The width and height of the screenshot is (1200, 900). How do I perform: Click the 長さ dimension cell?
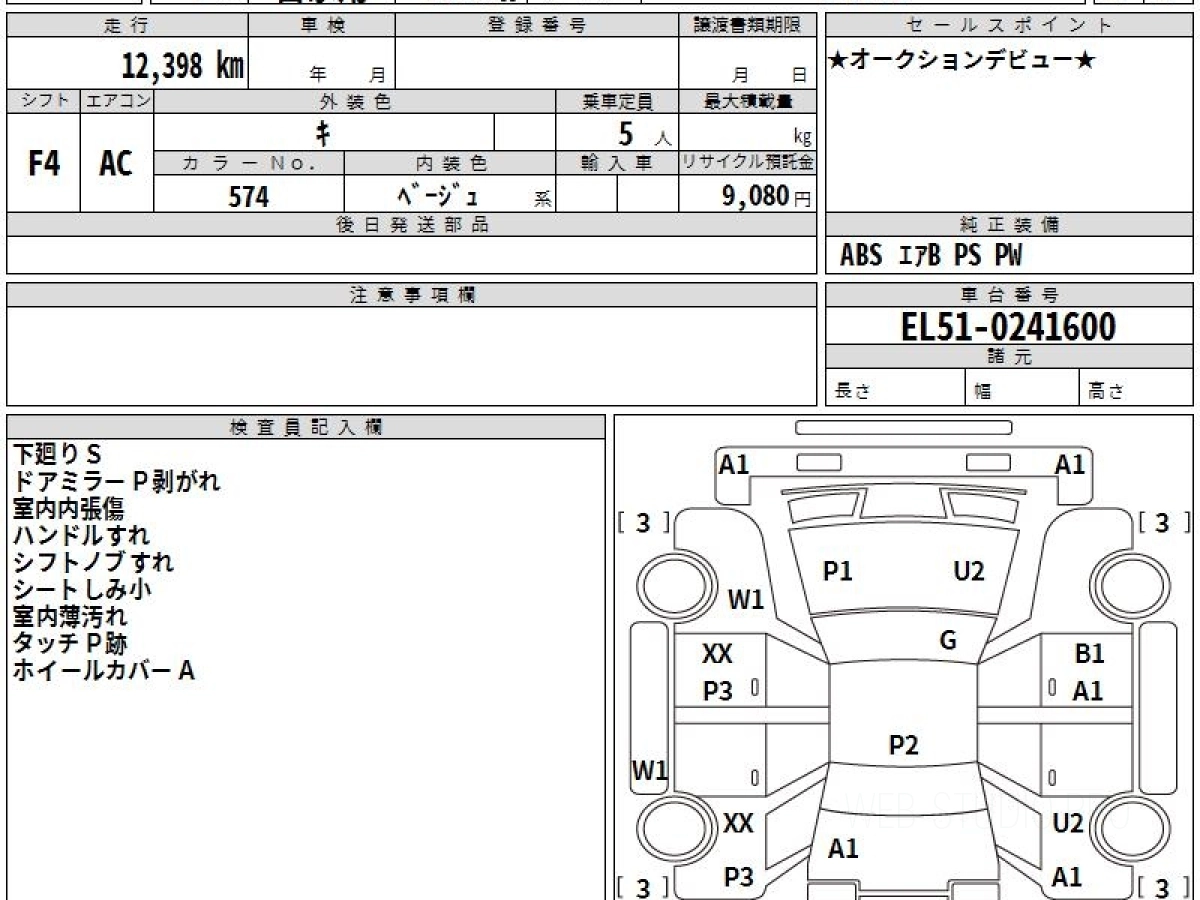tap(895, 389)
